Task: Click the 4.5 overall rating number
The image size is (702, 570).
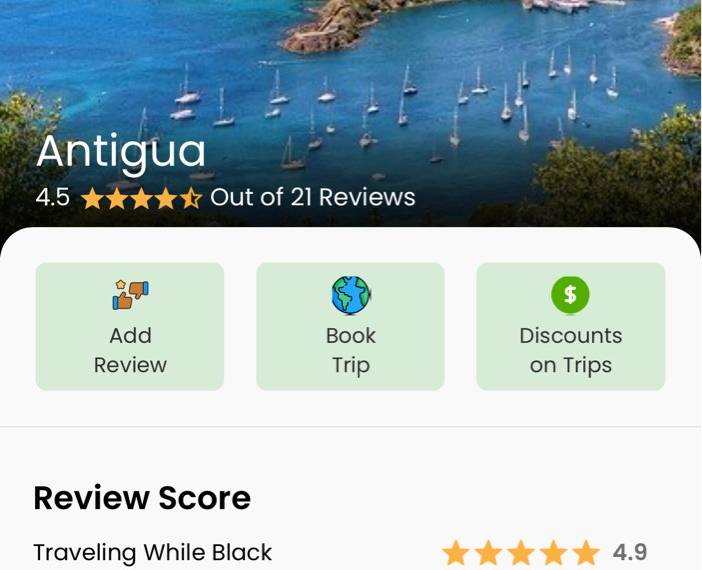Action: pos(53,197)
